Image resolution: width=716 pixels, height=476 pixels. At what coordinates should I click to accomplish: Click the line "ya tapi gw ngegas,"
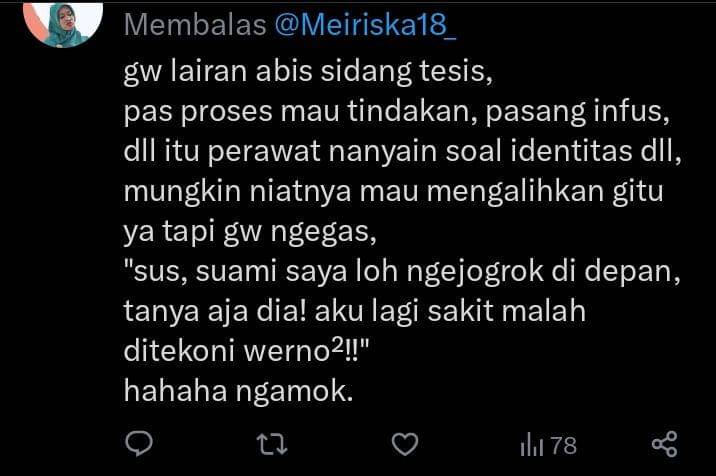[x=250, y=232]
